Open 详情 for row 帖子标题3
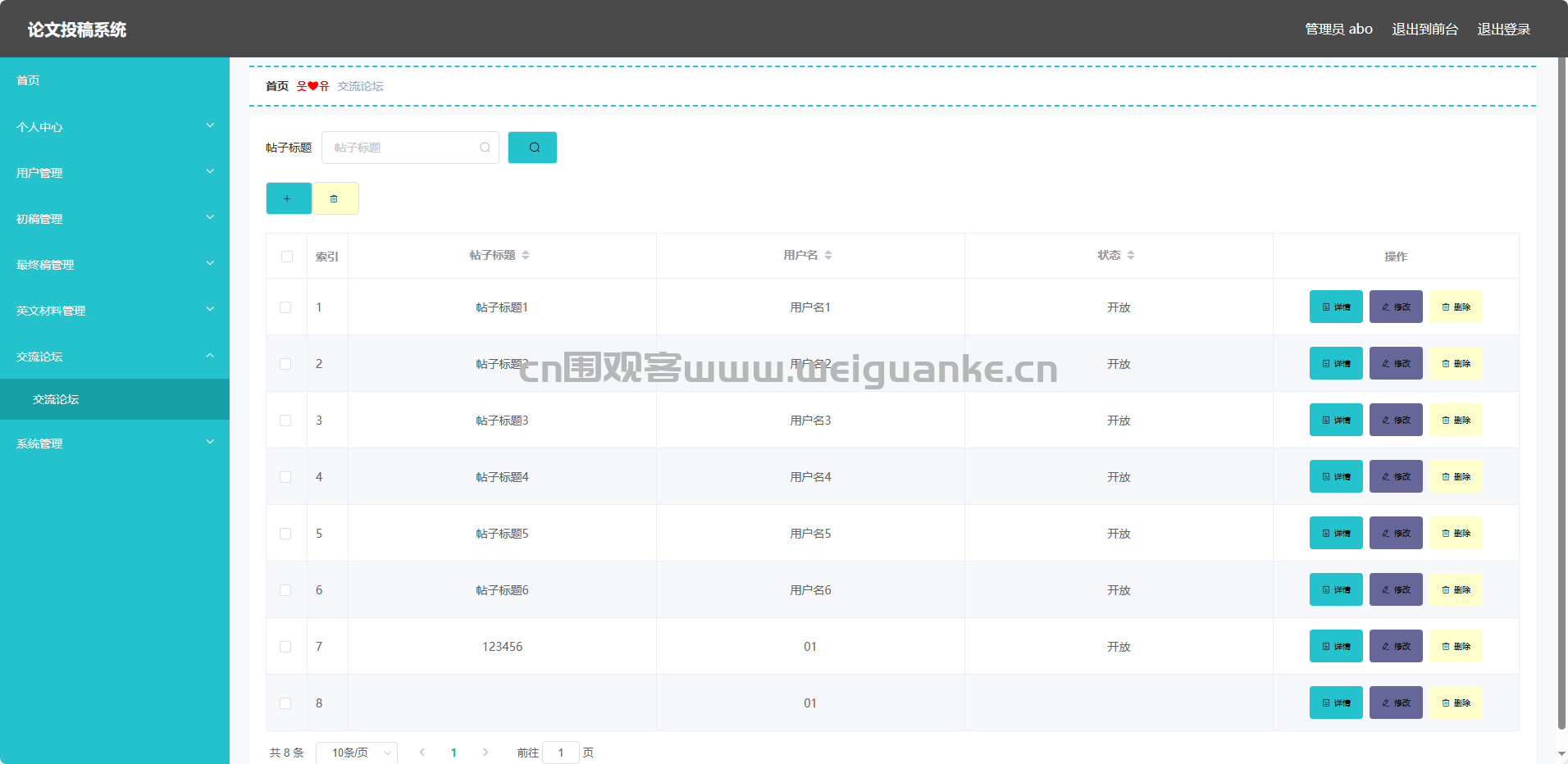This screenshot has height=764, width=1568. click(1336, 420)
